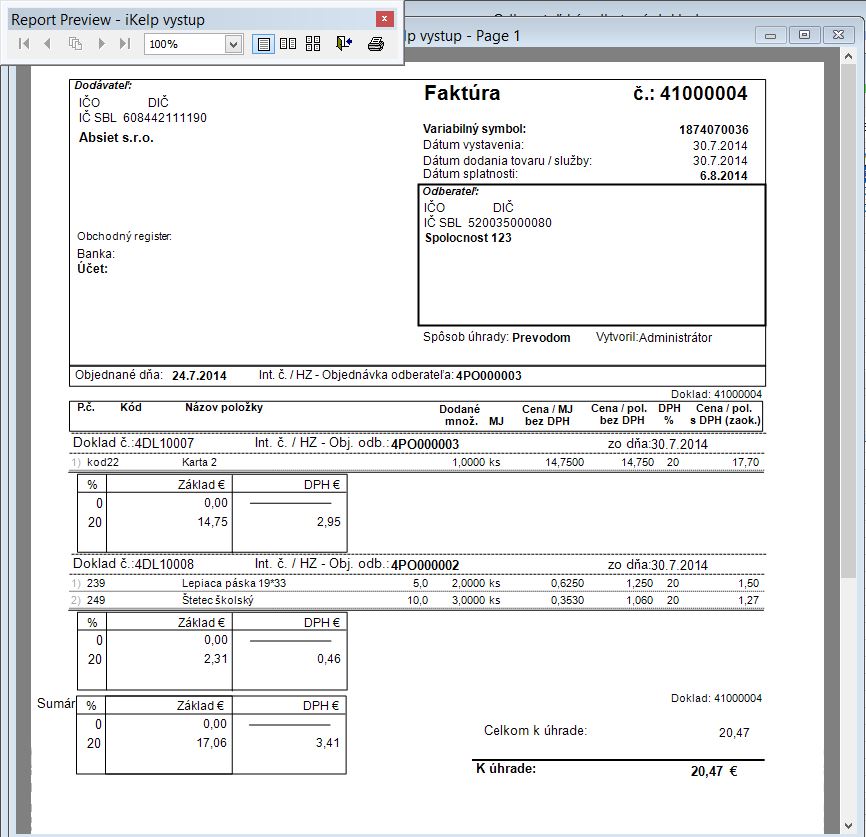The height and width of the screenshot is (837, 866).
Task: Click VAT amount 2,95
Action: (329, 522)
